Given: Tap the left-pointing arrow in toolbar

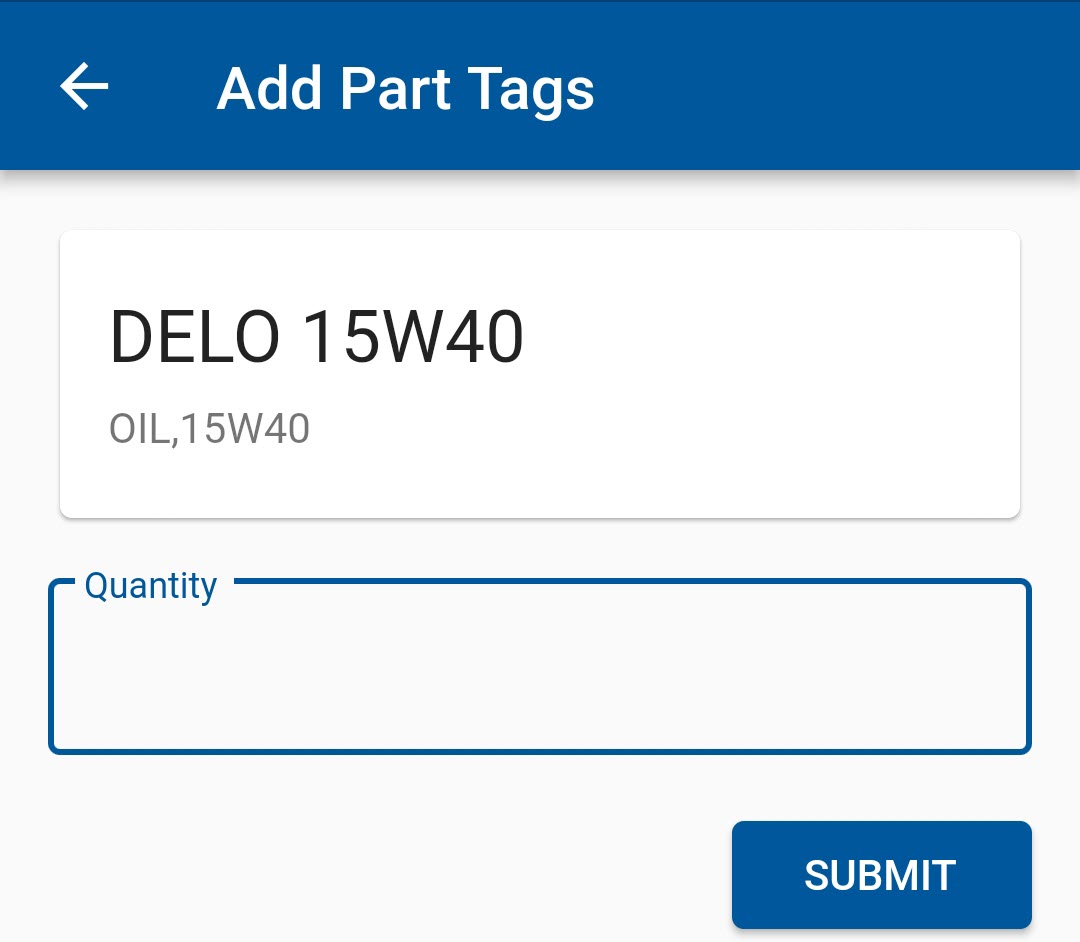Looking at the screenshot, I should (x=84, y=87).
